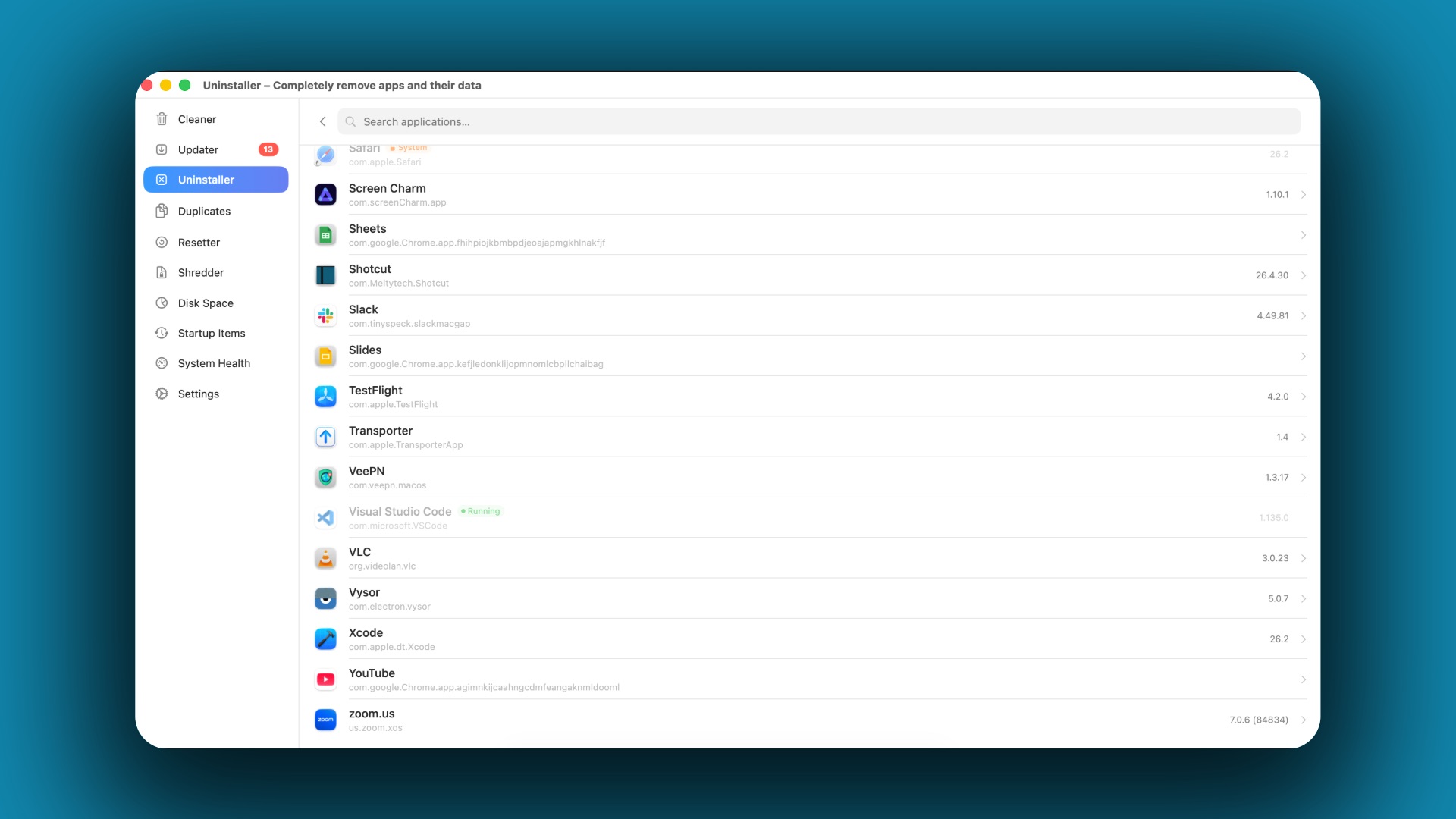Switch to the Duplicates section
The image size is (1456, 819).
coord(216,211)
